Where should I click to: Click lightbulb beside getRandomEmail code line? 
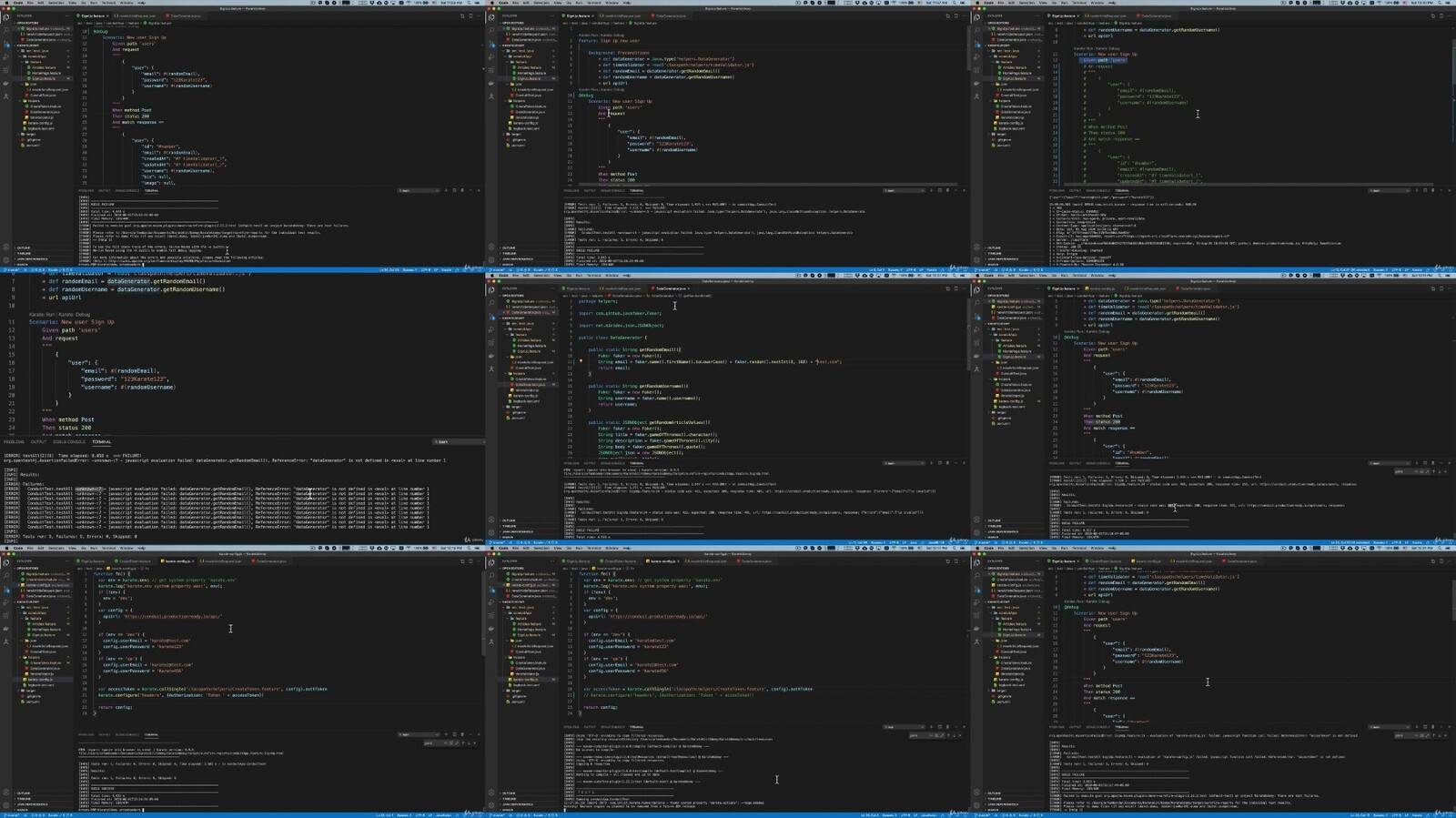click(x=581, y=360)
